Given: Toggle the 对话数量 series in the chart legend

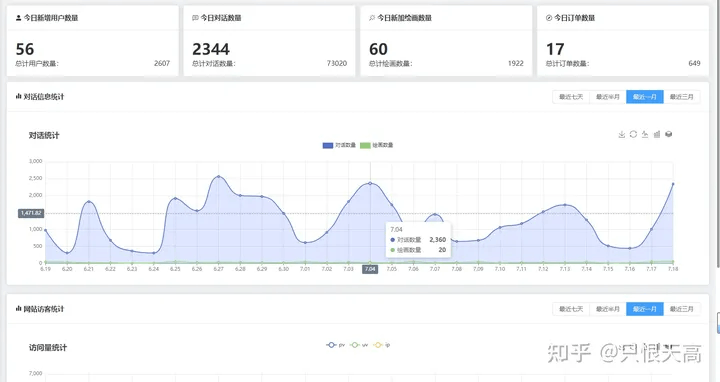Looking at the screenshot, I should [339, 145].
